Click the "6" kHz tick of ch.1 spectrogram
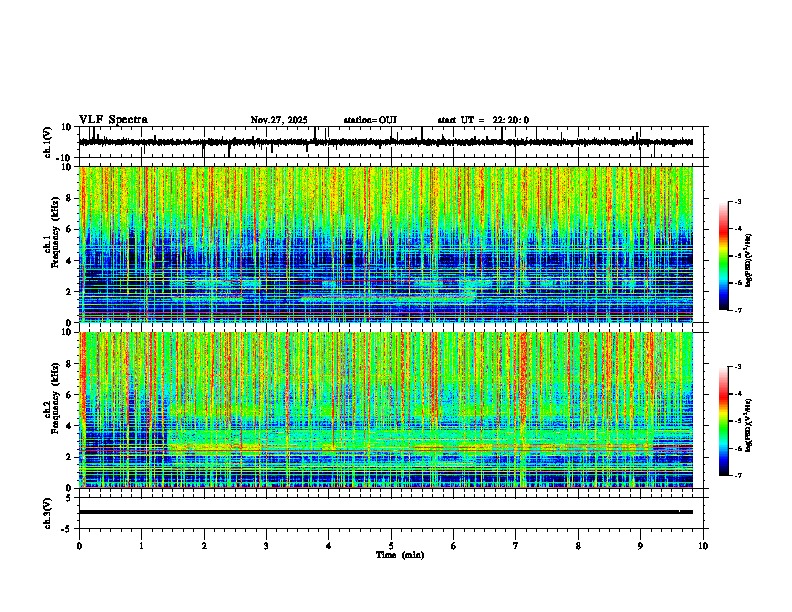The image size is (792, 612). [70, 230]
